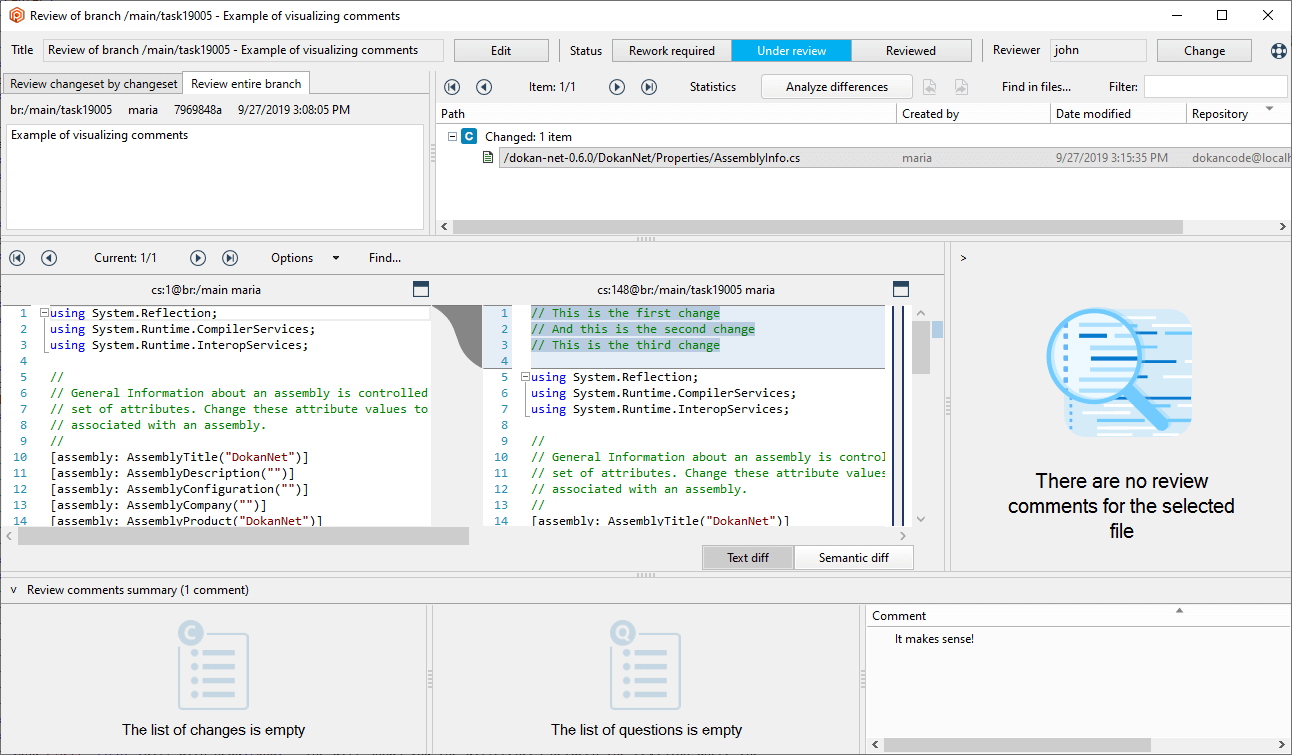This screenshot has height=755, width=1292.
Task: Sort by the Comment column header
Action: (x=1078, y=616)
